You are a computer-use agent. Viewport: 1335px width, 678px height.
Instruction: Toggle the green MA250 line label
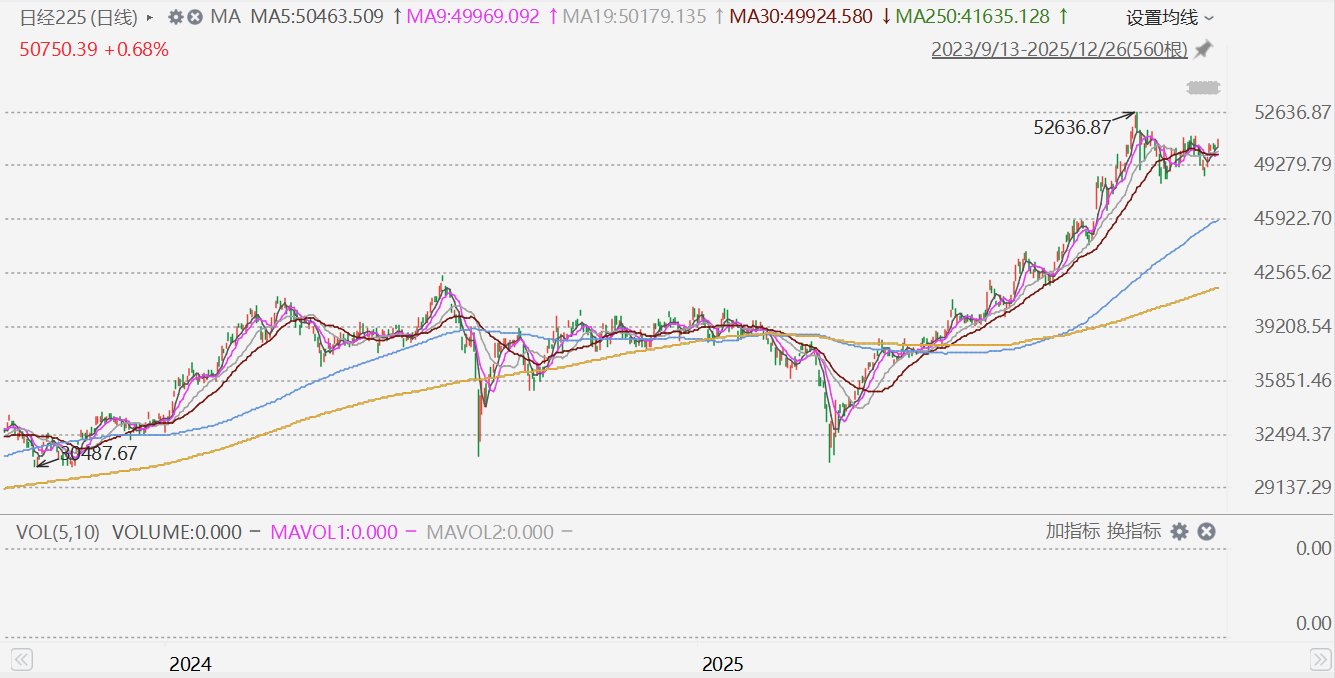(971, 17)
